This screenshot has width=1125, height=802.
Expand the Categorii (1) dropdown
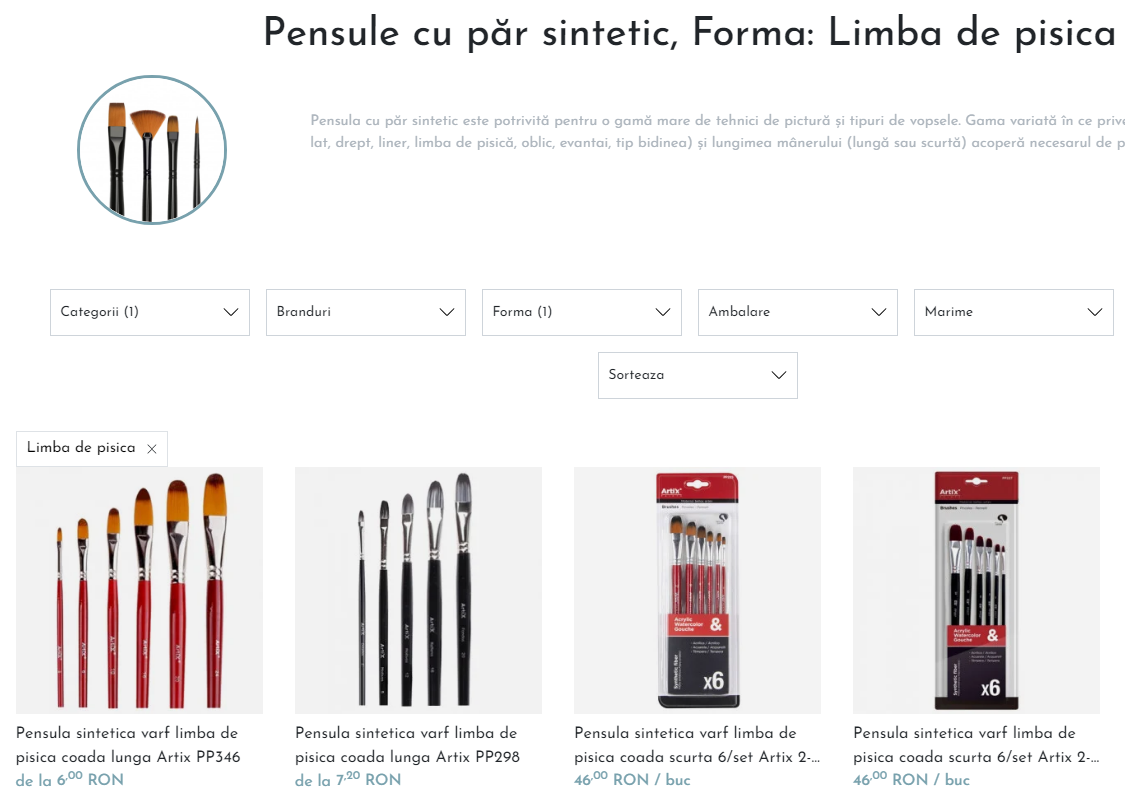(150, 312)
